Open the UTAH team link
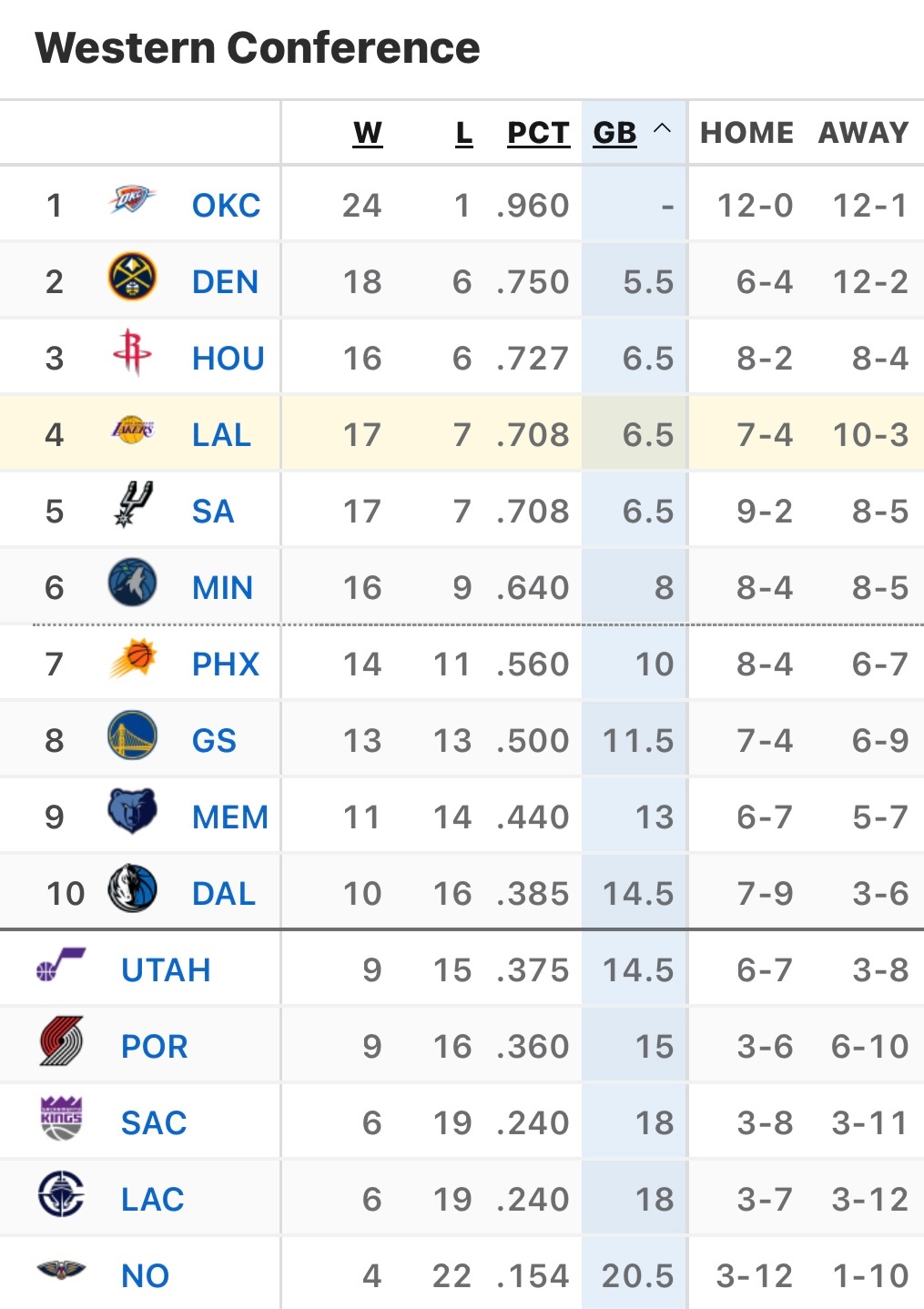924x1309 pixels. (166, 969)
